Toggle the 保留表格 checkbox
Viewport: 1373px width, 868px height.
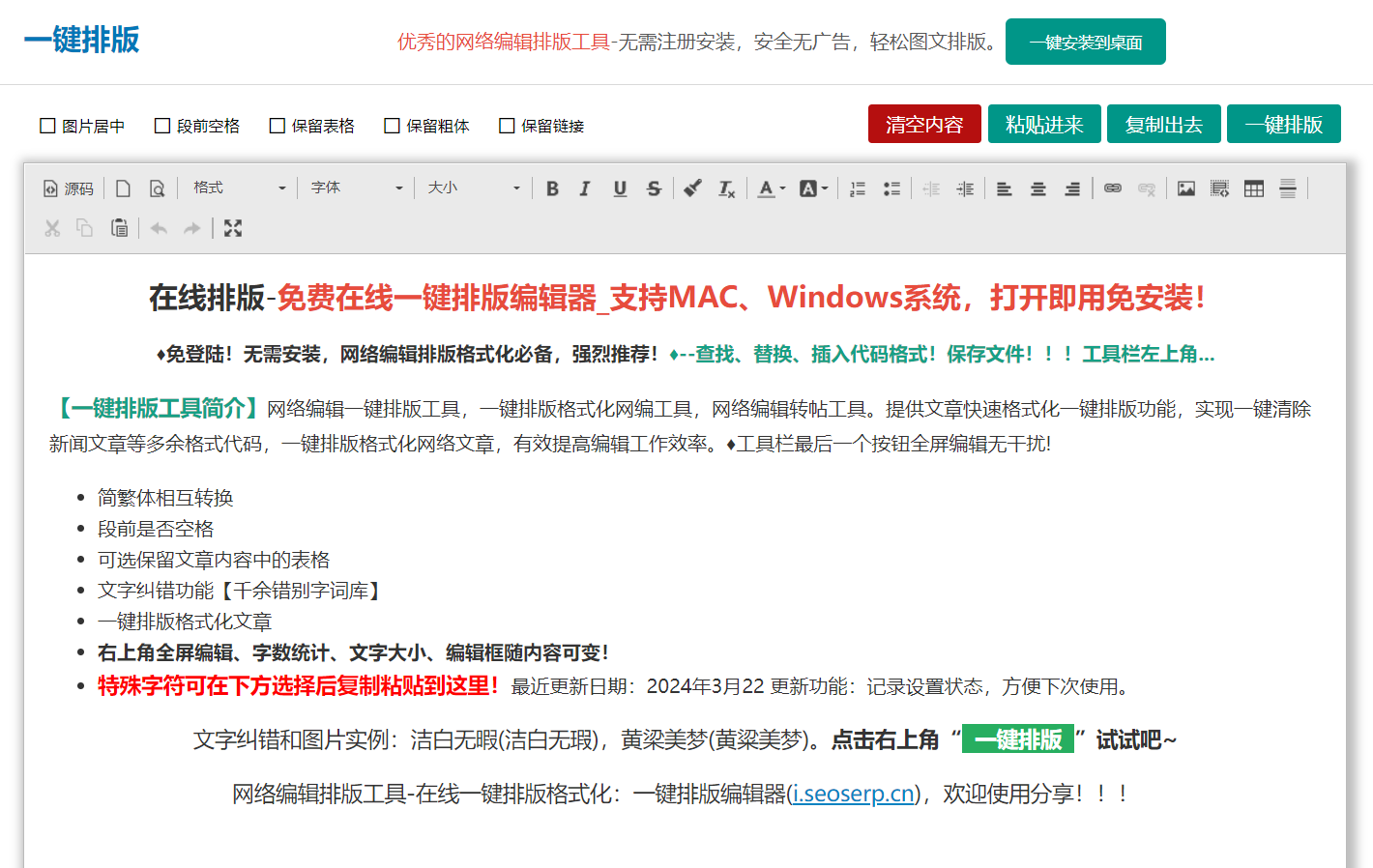278,126
